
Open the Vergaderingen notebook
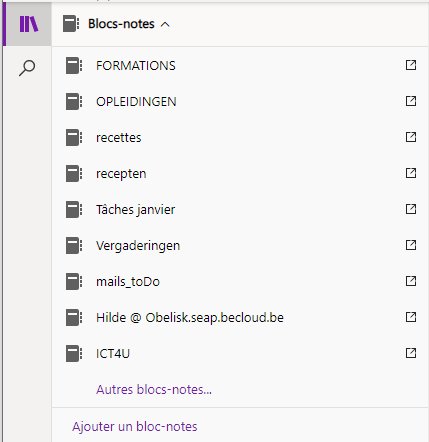(x=240, y=245)
